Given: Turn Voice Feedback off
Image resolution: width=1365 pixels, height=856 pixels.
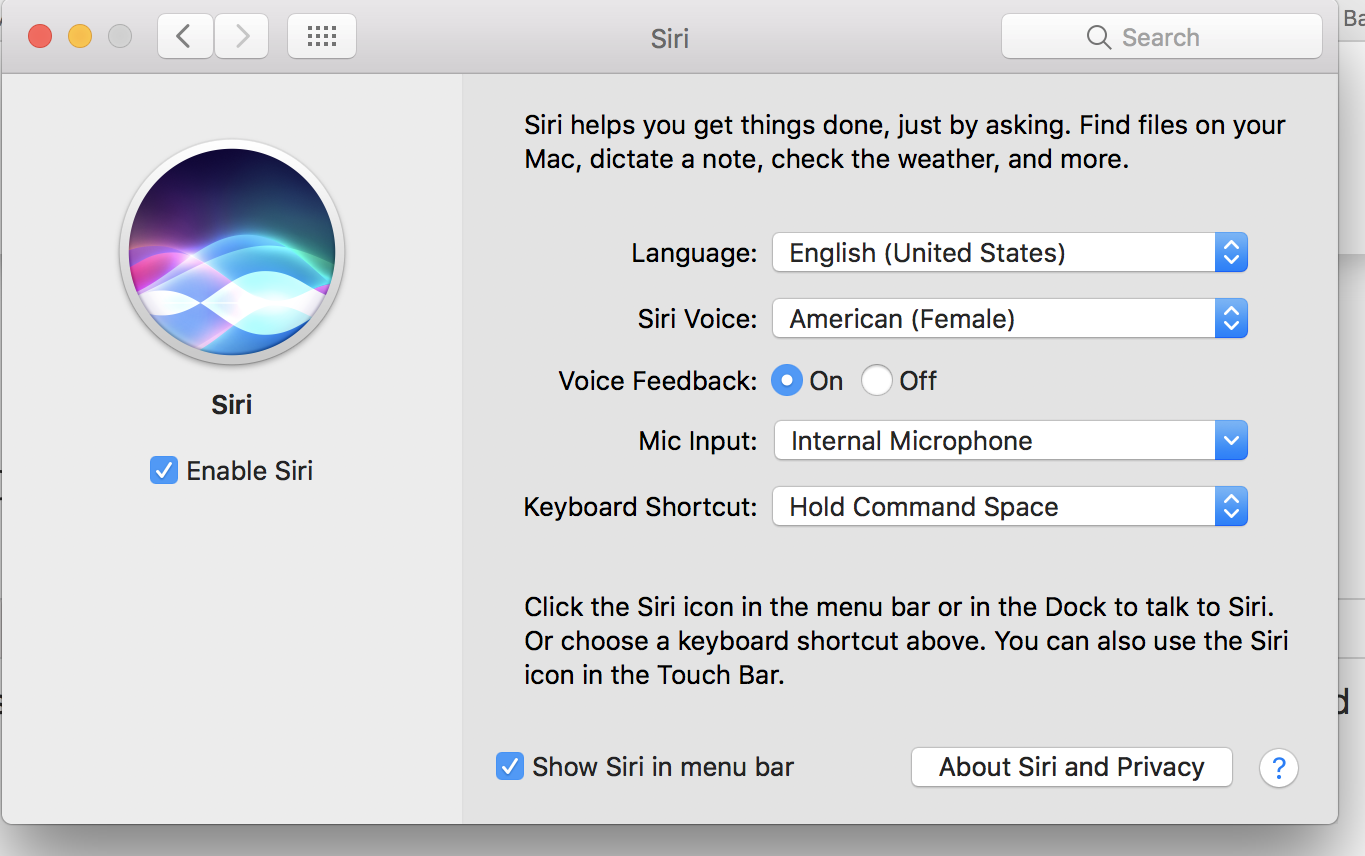Looking at the screenshot, I should [x=877, y=381].
